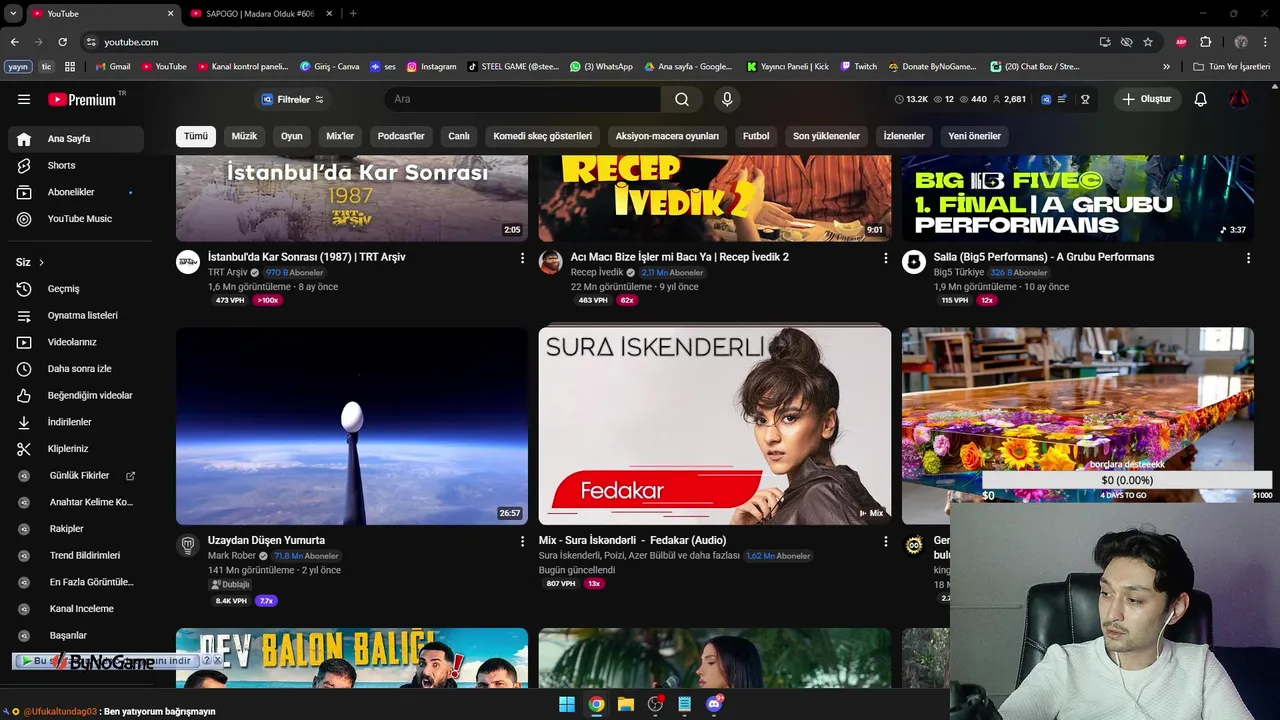Open Acı Macı Bize İşler mi title
Screen dimensions: 1280x720
click(x=680, y=257)
